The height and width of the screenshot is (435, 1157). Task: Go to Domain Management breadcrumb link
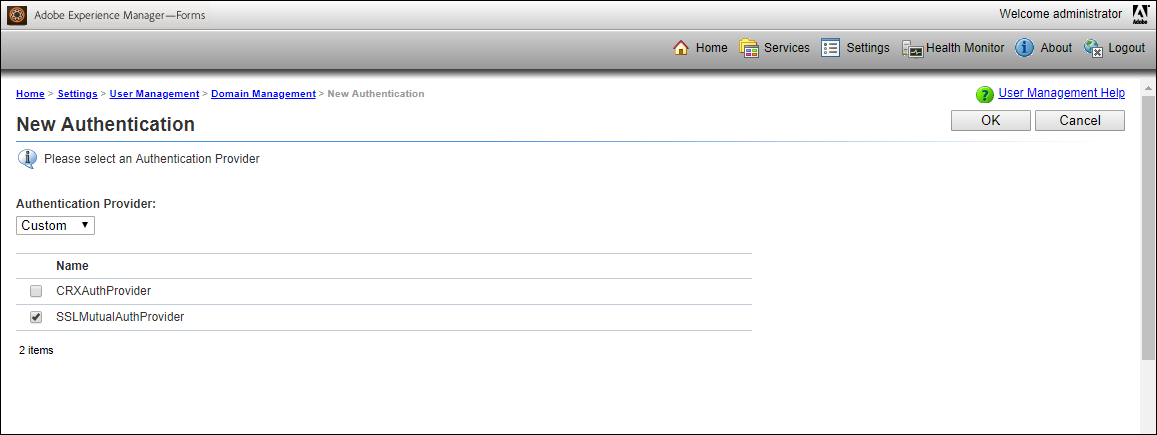263,94
